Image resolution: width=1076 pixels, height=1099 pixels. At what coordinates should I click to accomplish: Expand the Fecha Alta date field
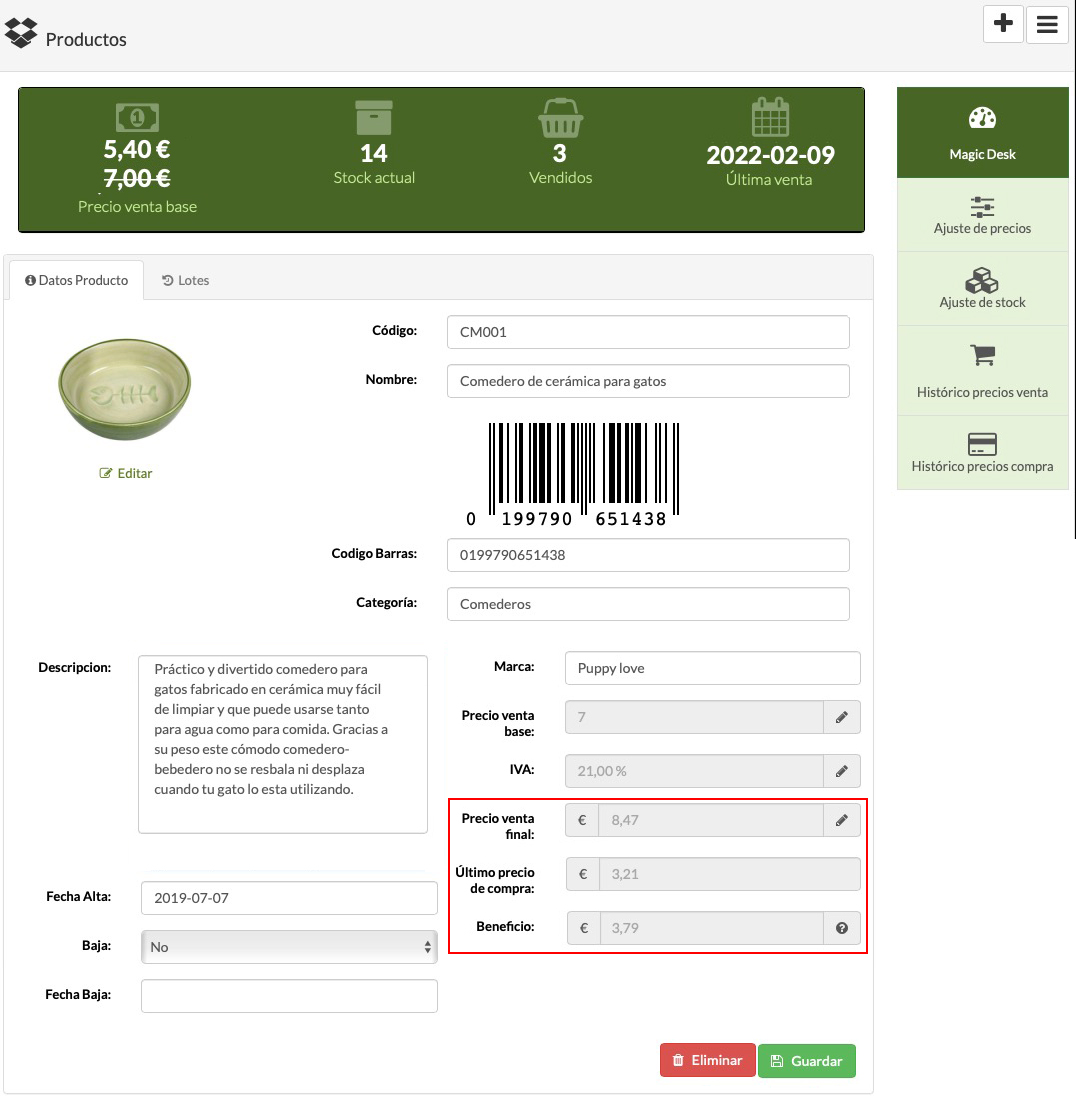(x=288, y=897)
